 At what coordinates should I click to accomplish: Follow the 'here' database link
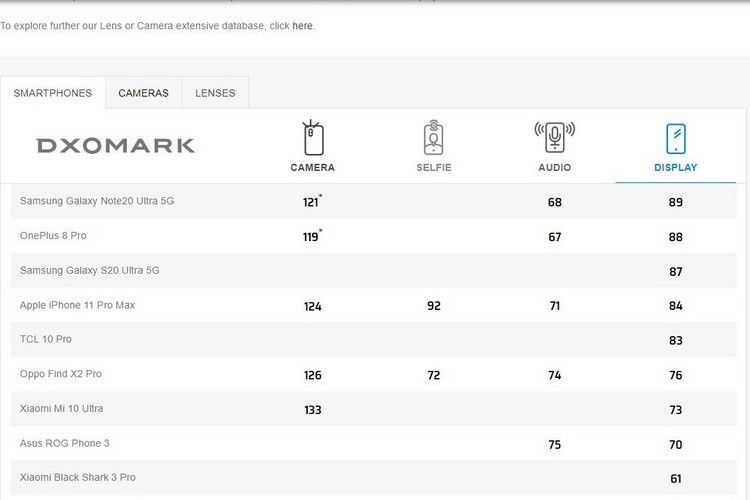coord(302,26)
